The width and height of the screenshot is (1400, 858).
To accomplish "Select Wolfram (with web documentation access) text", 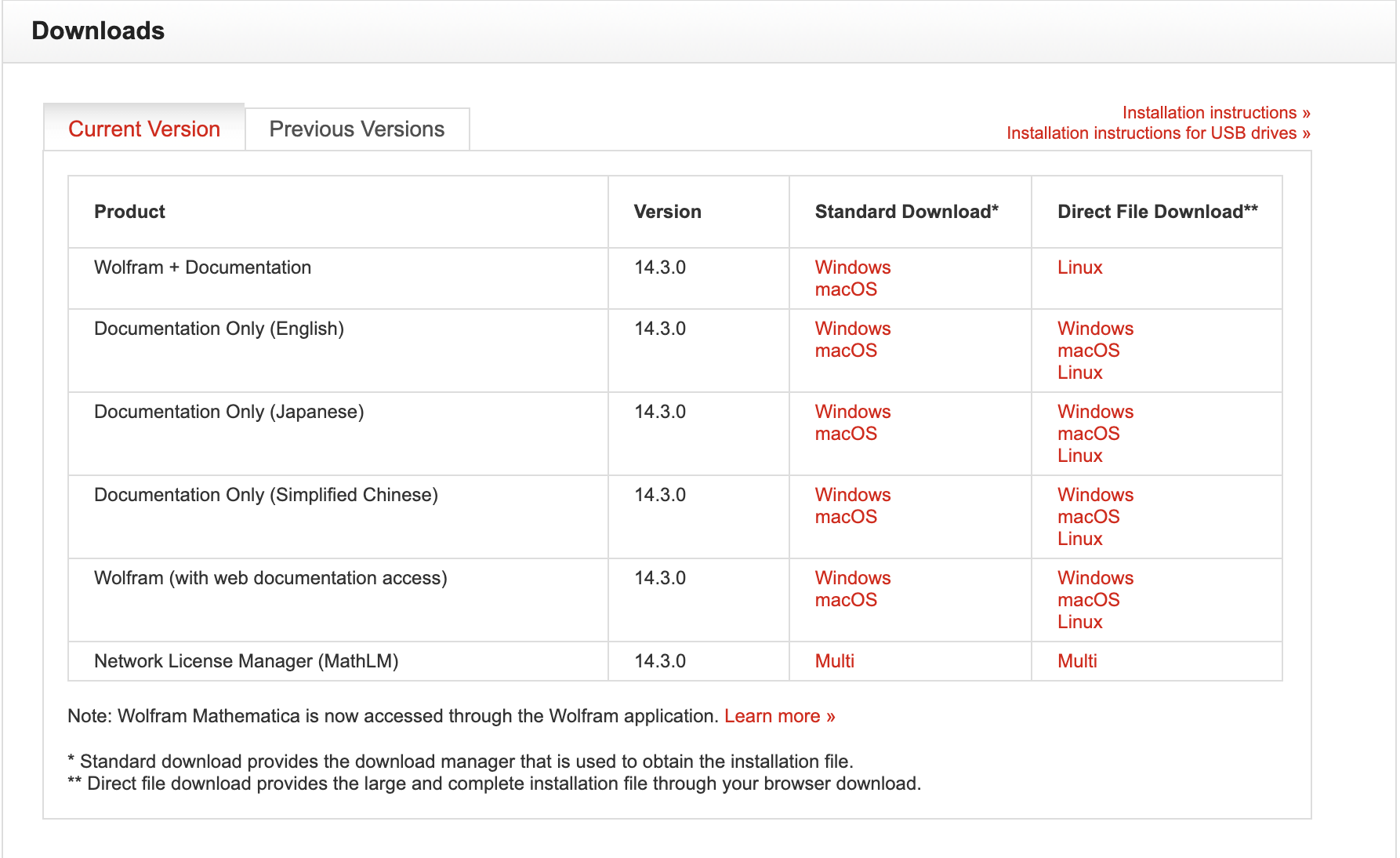I will click(x=270, y=578).
